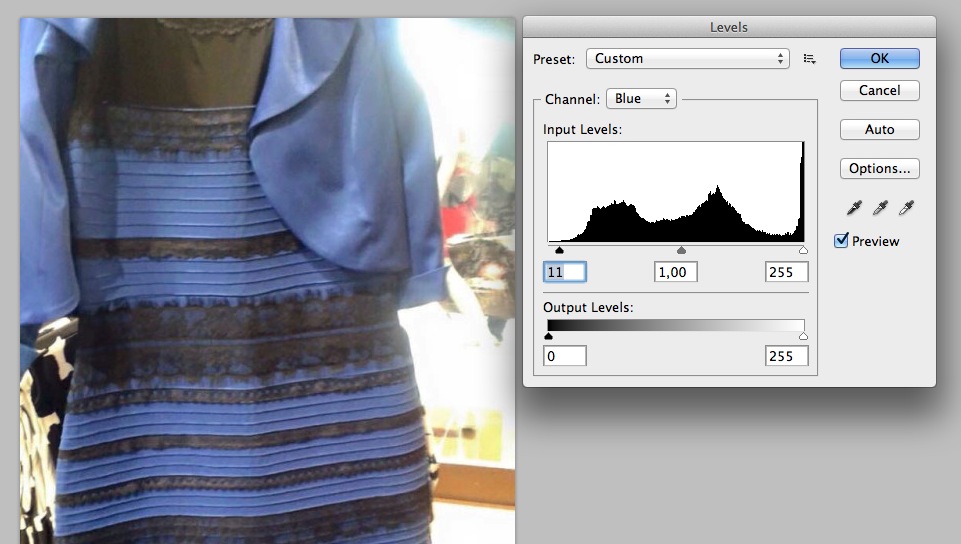961x544 pixels.
Task: Click the Preset: label
Action: click(554, 59)
